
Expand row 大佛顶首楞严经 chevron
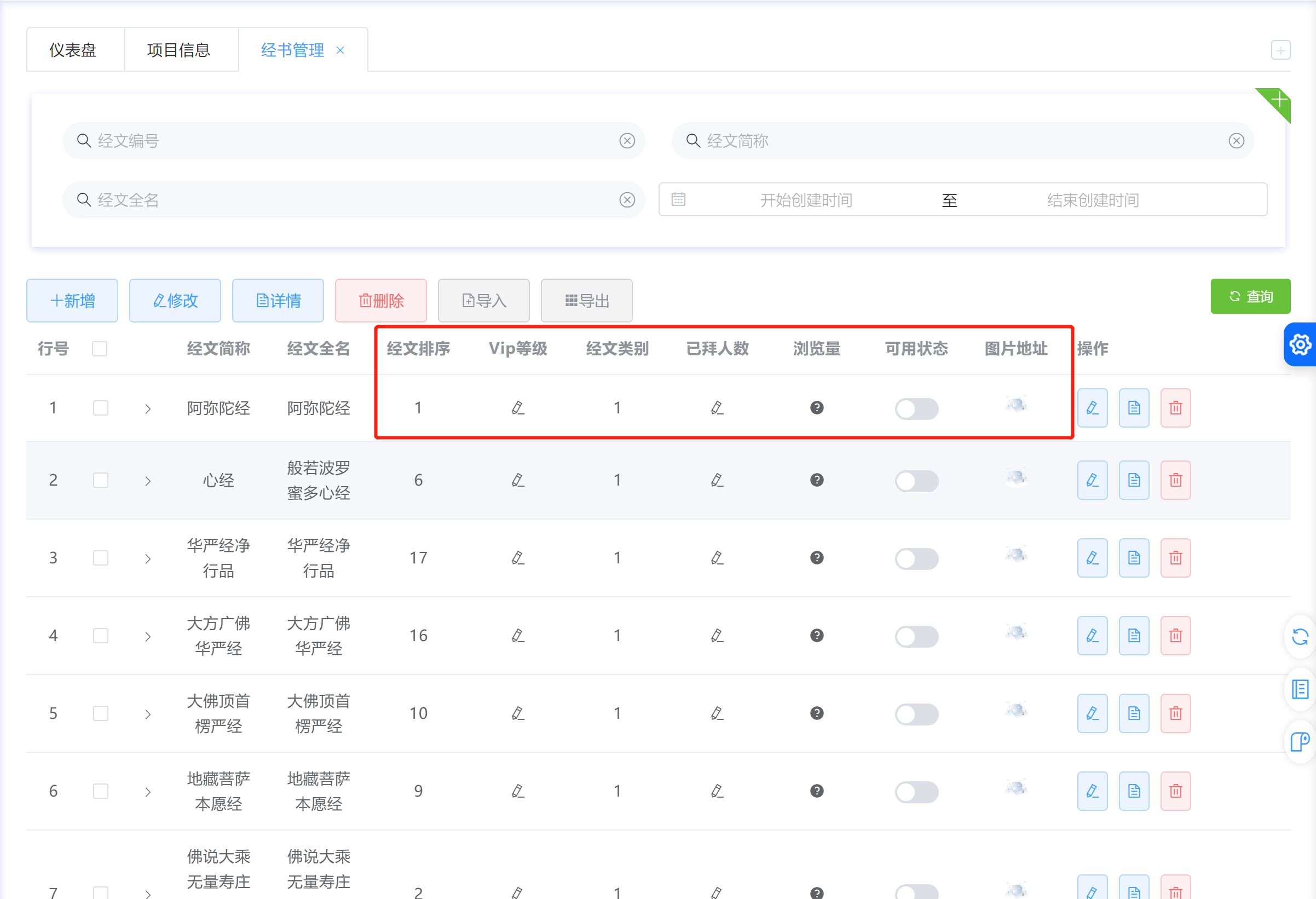(x=148, y=714)
